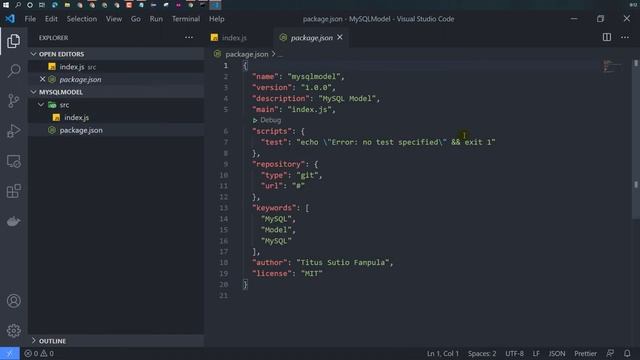The width and height of the screenshot is (640, 360).
Task: Open File Explorer from the taskbar
Action: (67, 5)
